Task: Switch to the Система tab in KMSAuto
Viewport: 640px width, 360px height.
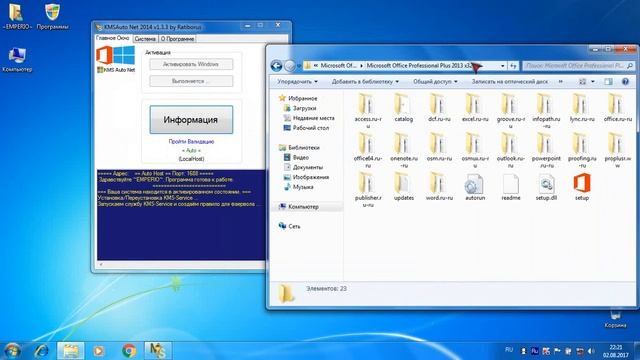Action: [145, 39]
